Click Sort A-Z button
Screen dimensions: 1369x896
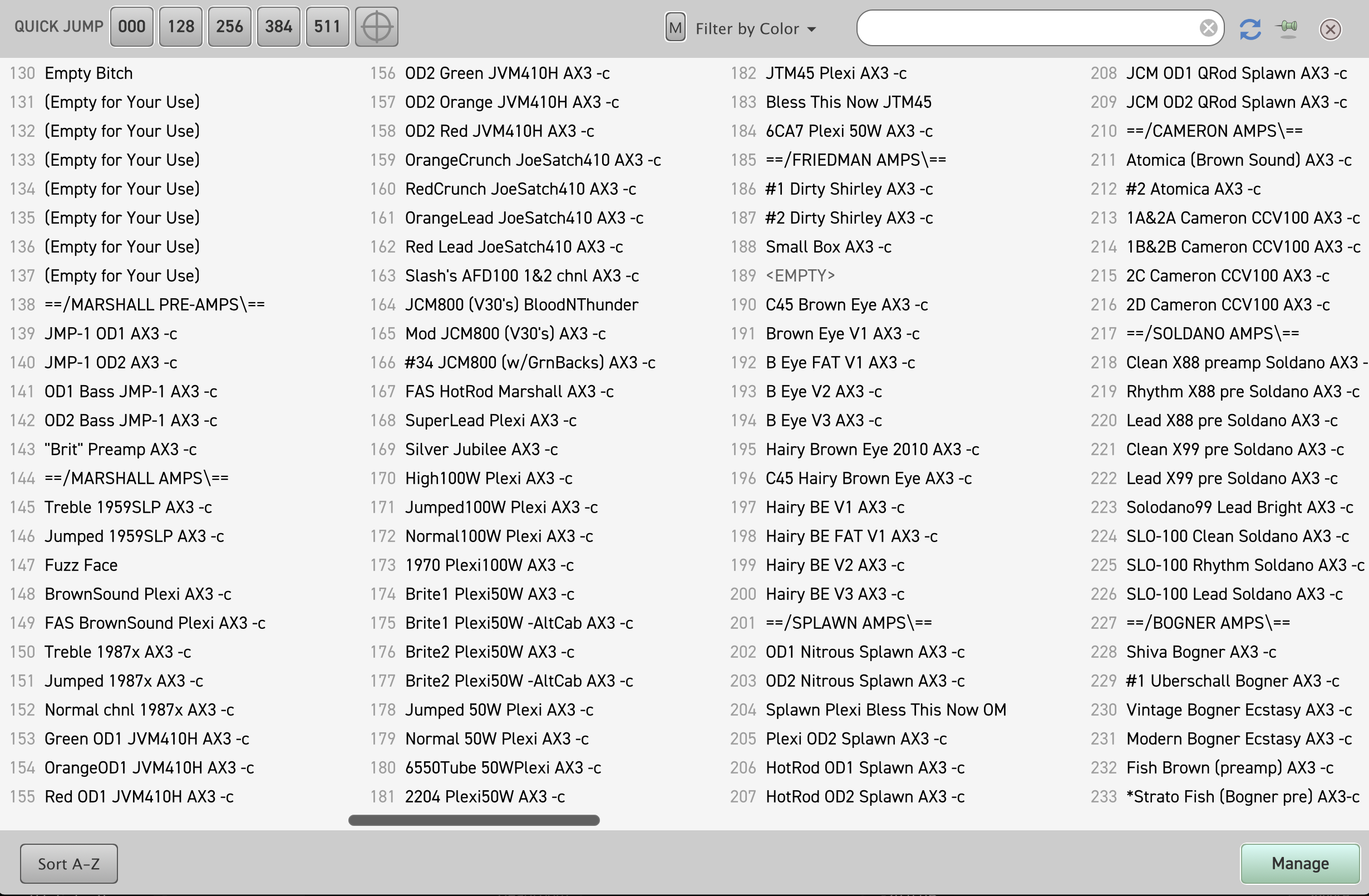click(72, 862)
